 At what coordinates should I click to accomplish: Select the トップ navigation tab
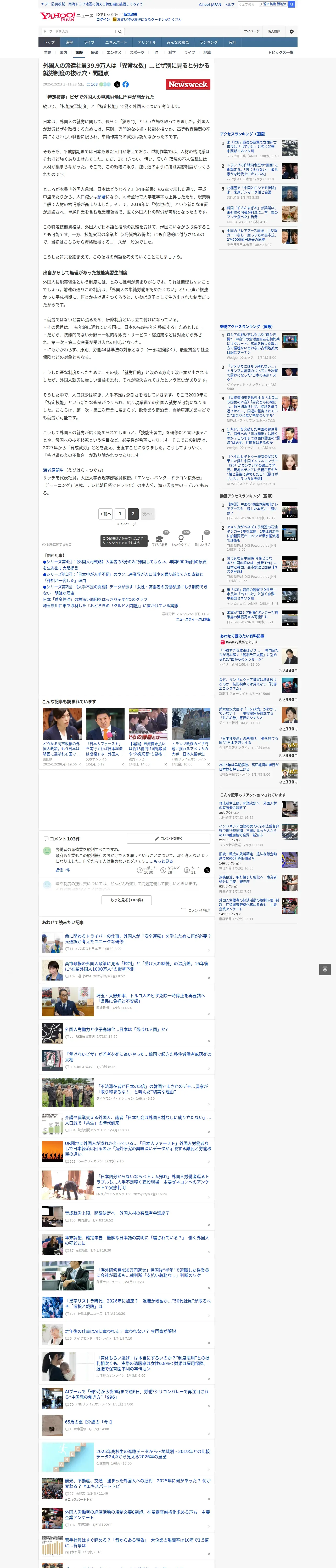tap(49, 43)
